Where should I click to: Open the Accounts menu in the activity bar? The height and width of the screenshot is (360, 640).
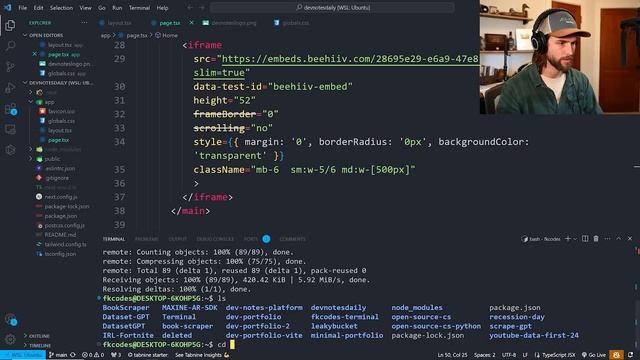(x=10, y=319)
